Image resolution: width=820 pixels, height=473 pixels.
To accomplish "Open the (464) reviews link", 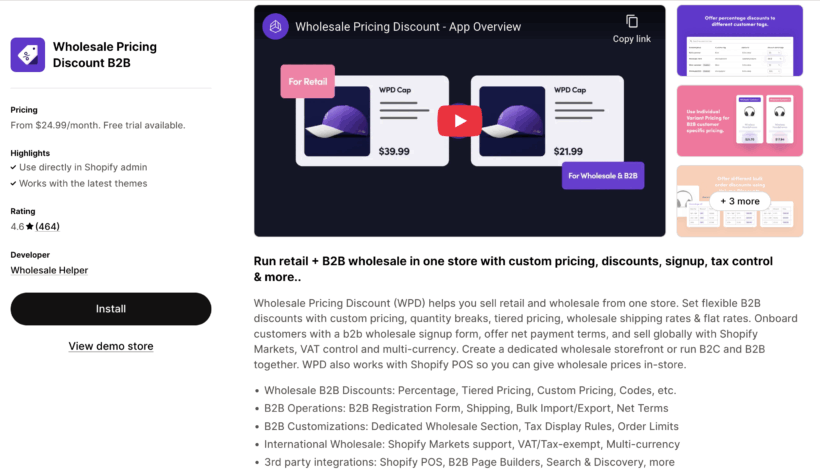I will 48,227.
